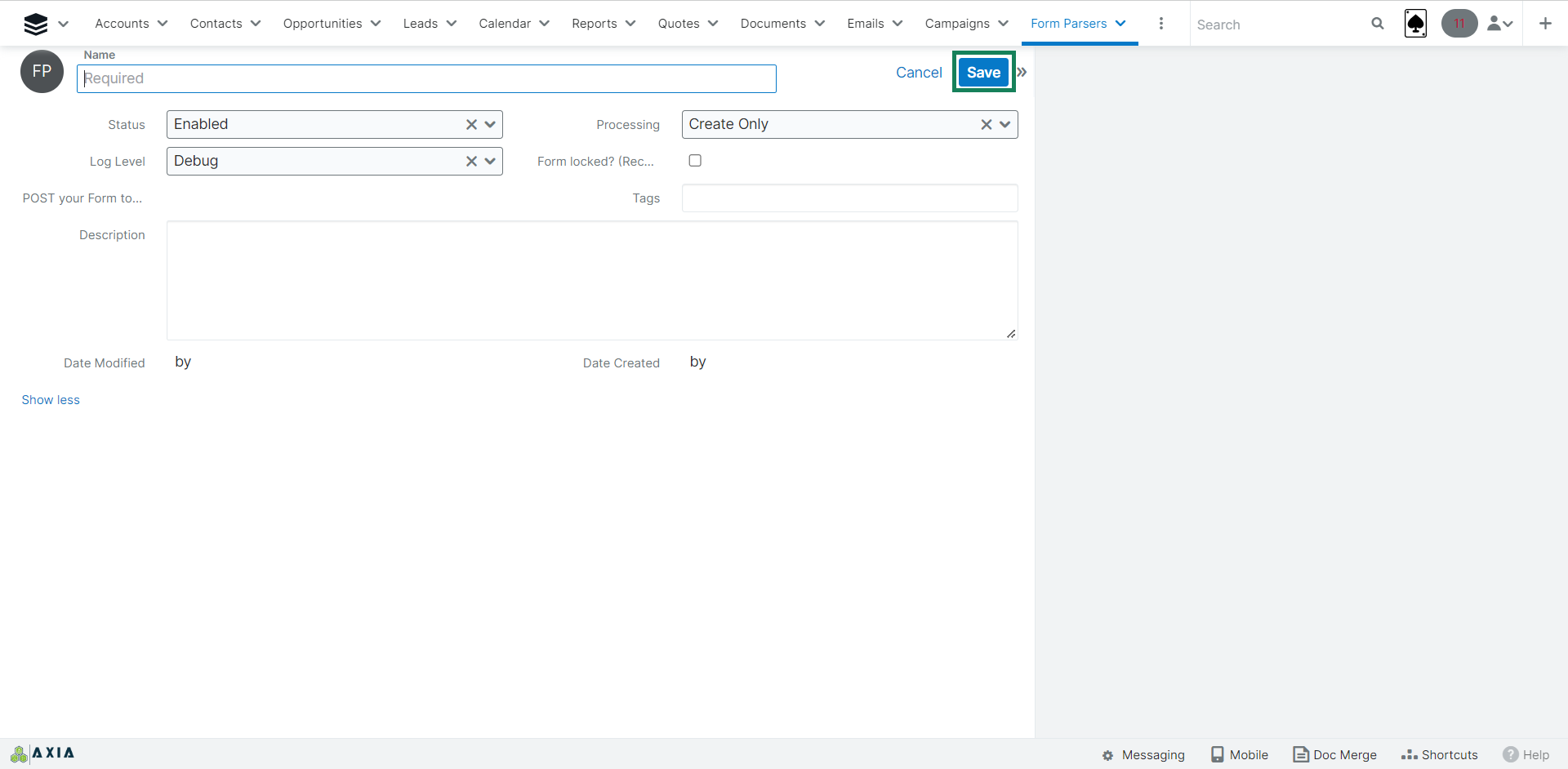Expand the Log Level dropdown
The width and height of the screenshot is (1568, 769).
coord(490,162)
